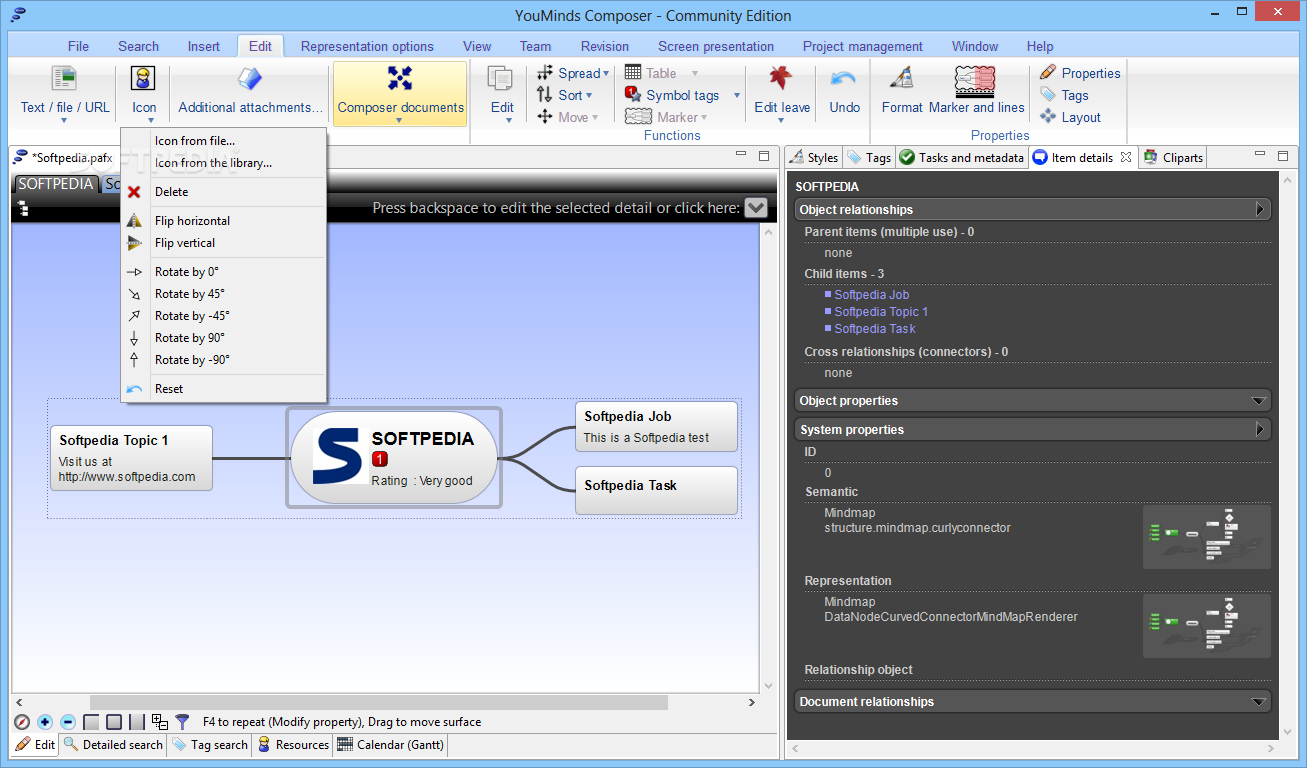This screenshot has width=1307, height=768.
Task: Click the zoom out minus icon
Action: 68,722
